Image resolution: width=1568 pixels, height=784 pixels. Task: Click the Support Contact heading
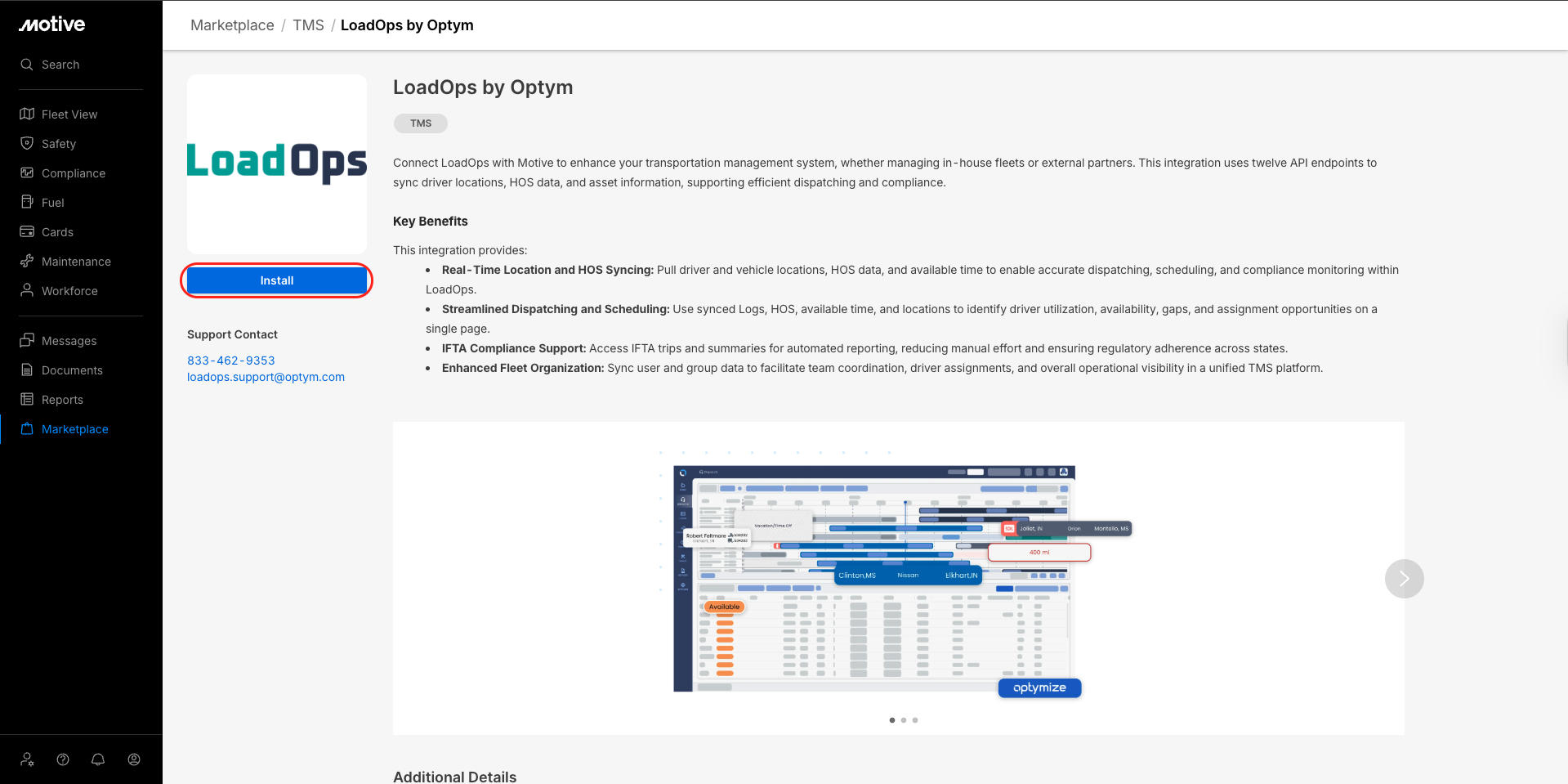(232, 334)
